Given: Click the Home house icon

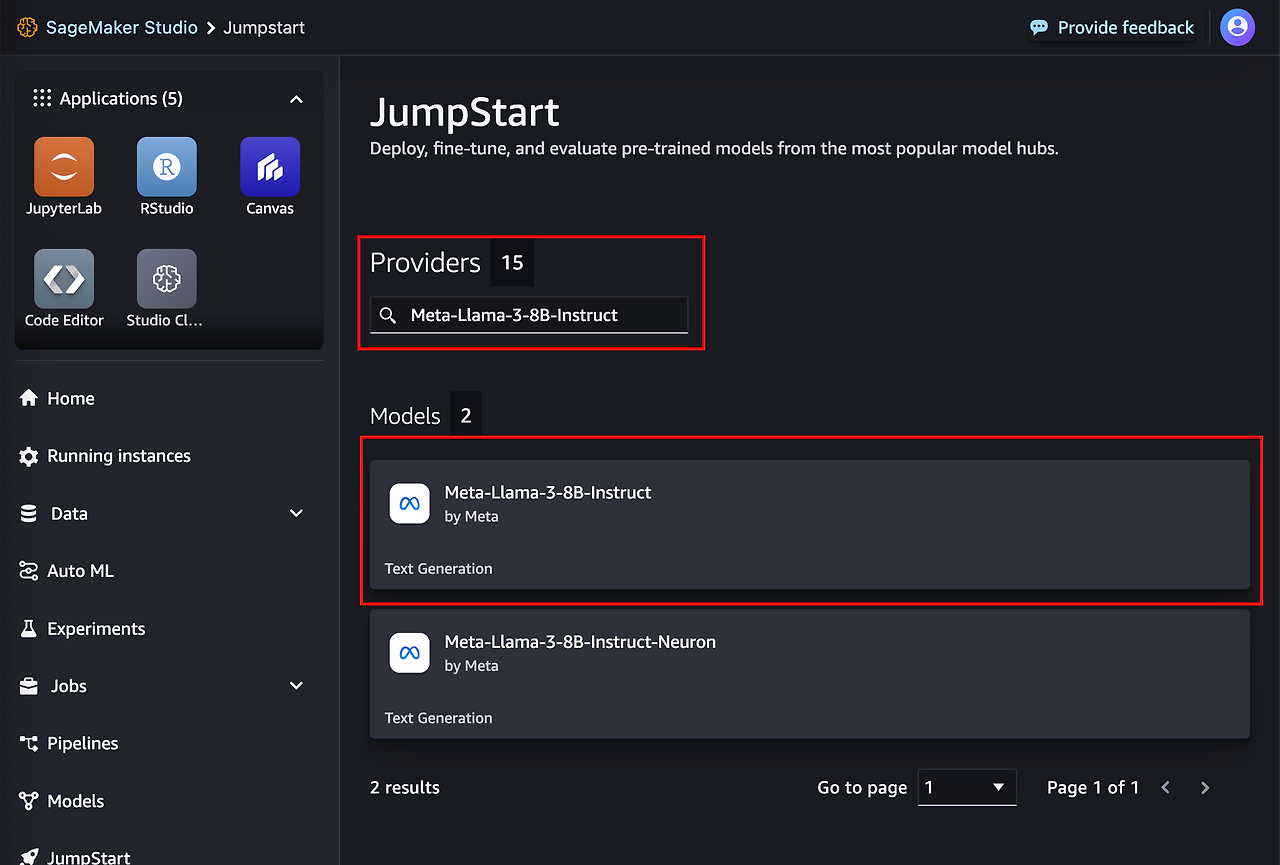Looking at the screenshot, I should click(29, 398).
